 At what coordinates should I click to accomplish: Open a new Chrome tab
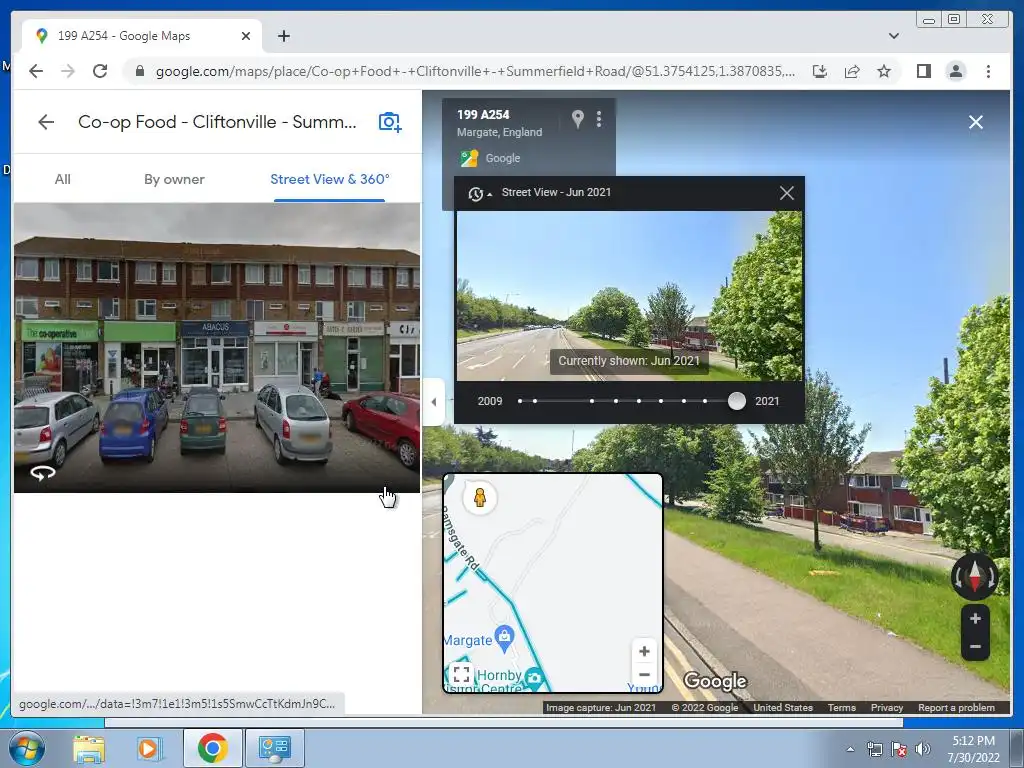(283, 36)
